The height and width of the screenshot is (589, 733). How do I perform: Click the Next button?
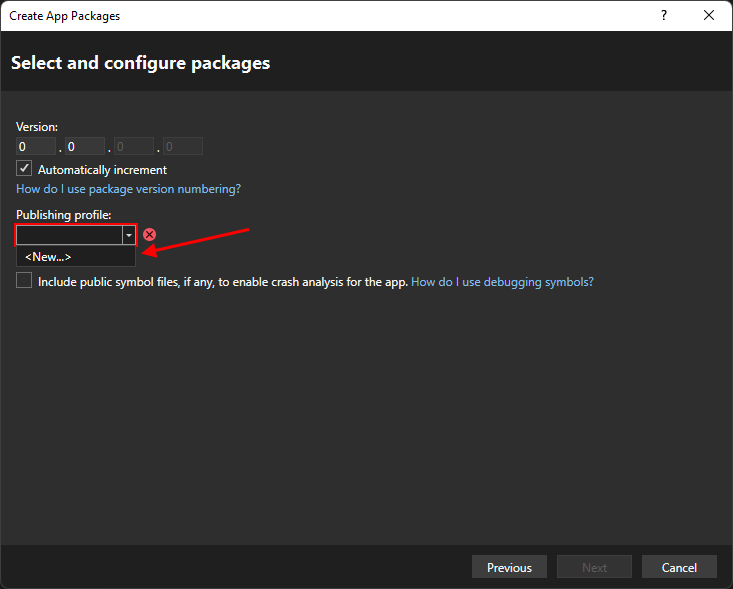tap(594, 567)
